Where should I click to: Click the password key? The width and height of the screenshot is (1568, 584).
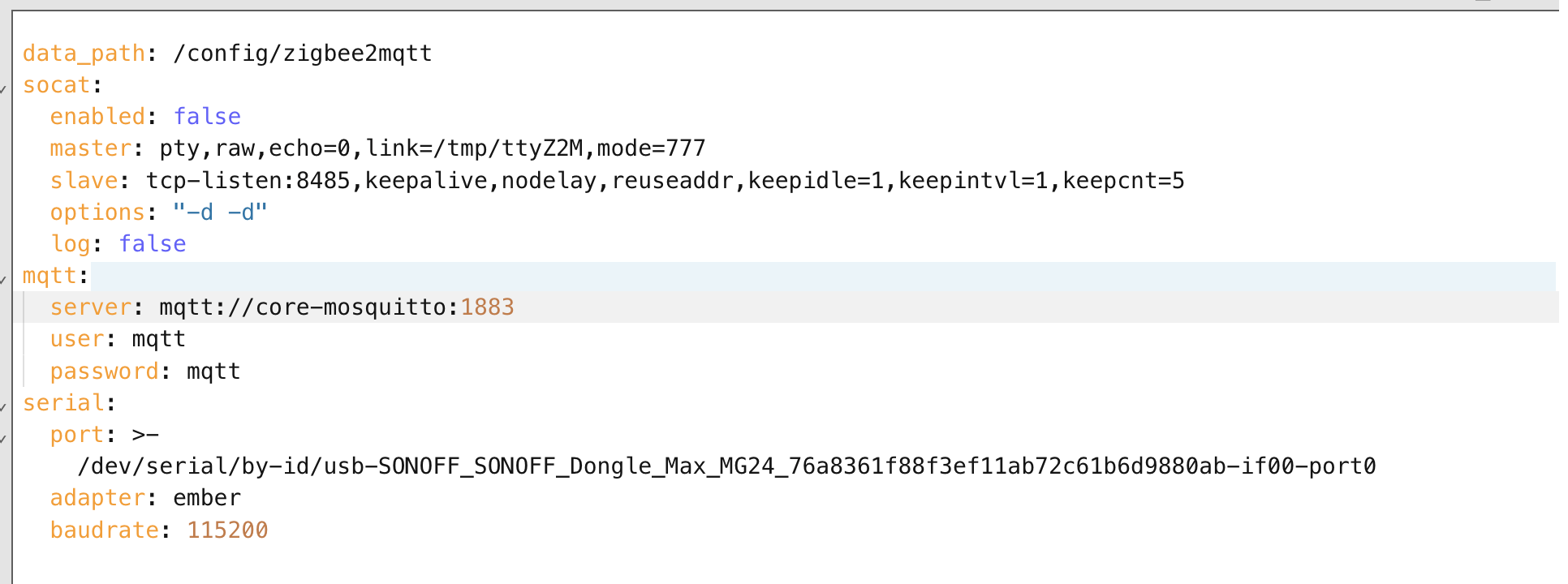[104, 371]
